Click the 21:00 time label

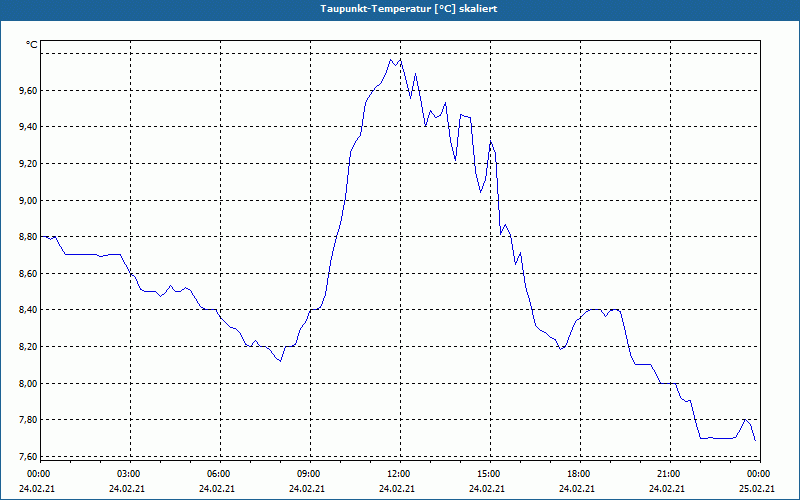pos(670,474)
